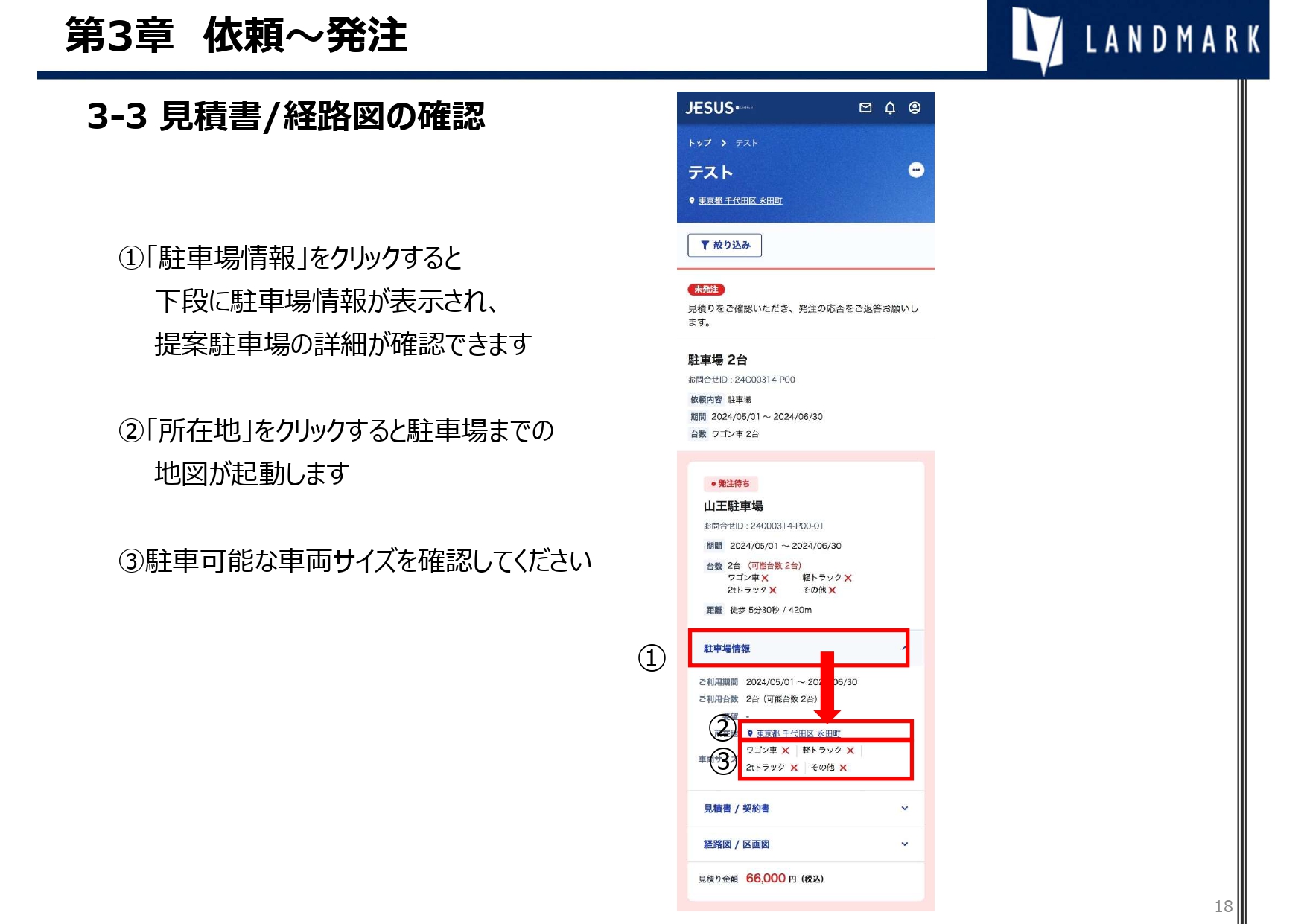Click テスト in the breadcrumb

[x=746, y=143]
